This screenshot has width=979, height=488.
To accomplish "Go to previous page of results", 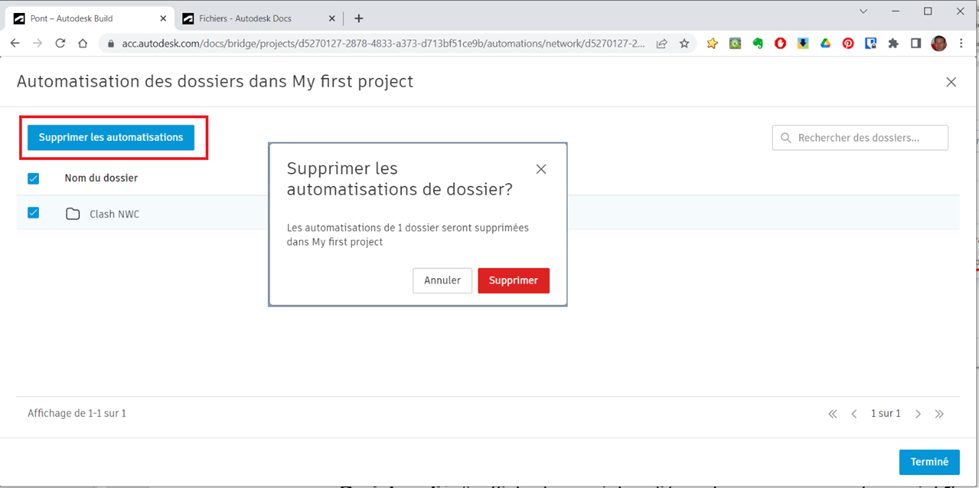I will [x=854, y=414].
